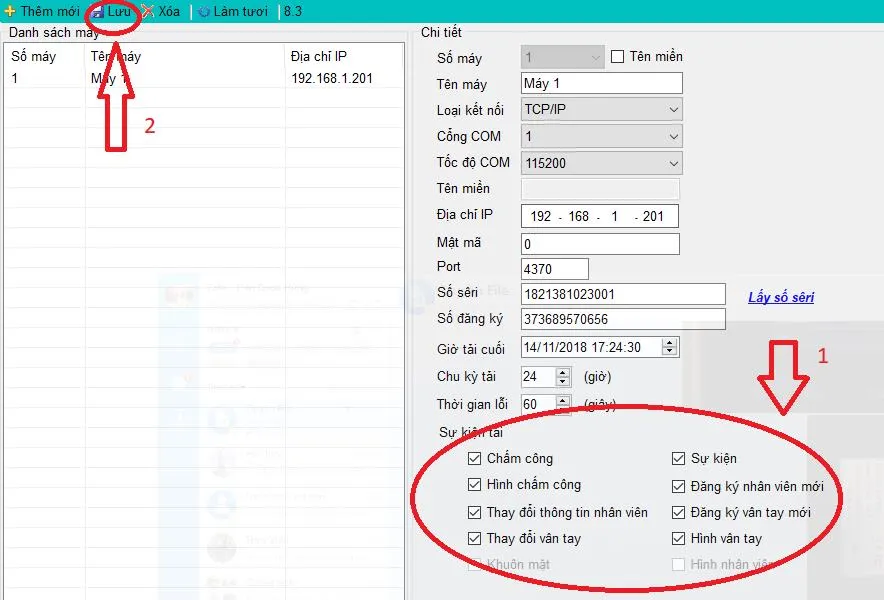Disable the Hình vân tay checkbox
This screenshot has height=600, width=884.
tap(679, 539)
